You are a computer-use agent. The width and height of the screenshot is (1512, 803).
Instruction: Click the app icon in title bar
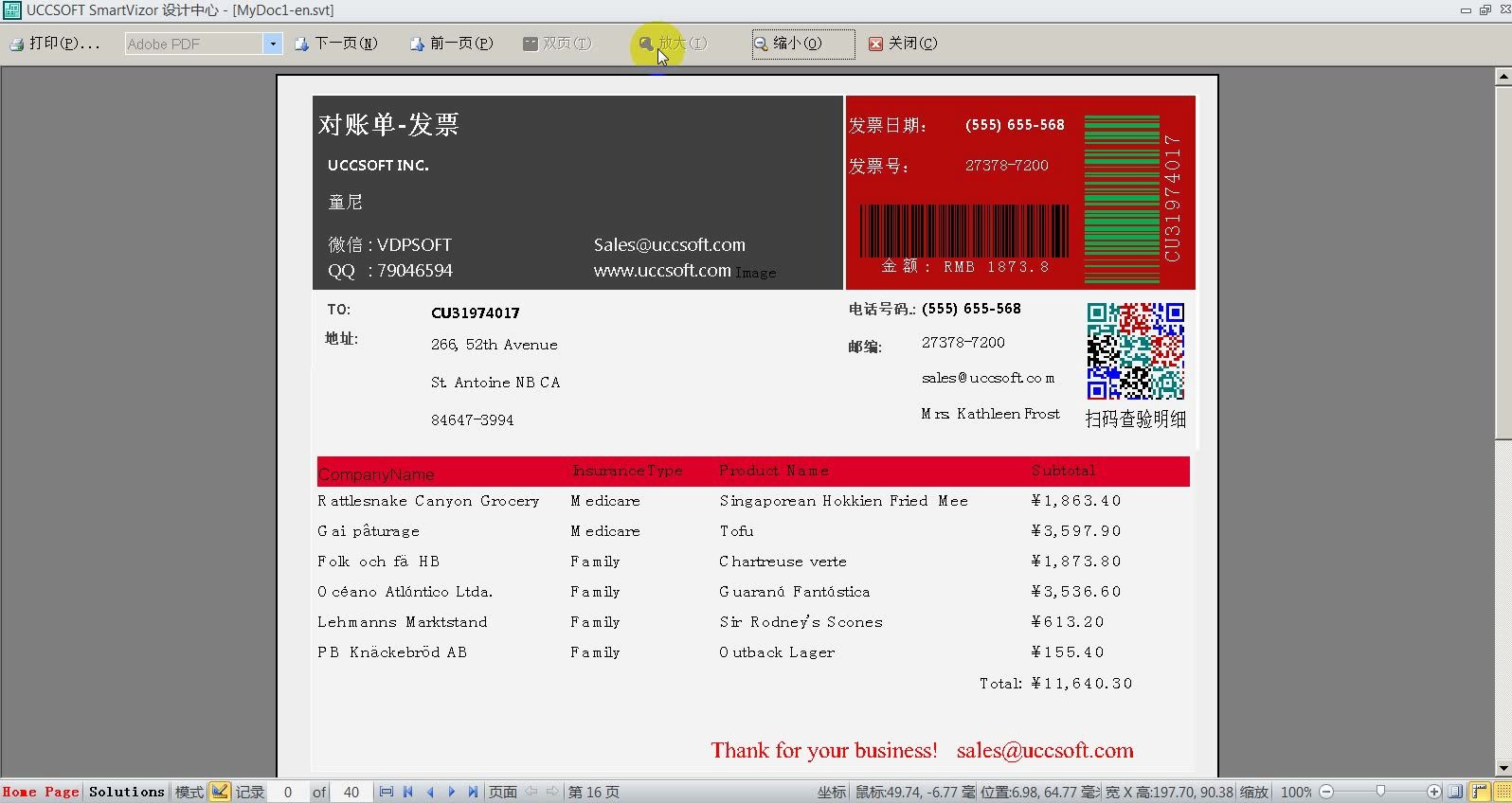11,10
